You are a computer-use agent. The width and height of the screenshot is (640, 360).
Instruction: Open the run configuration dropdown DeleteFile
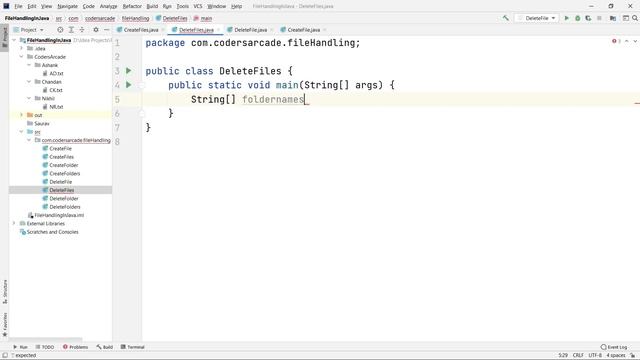tap(537, 18)
